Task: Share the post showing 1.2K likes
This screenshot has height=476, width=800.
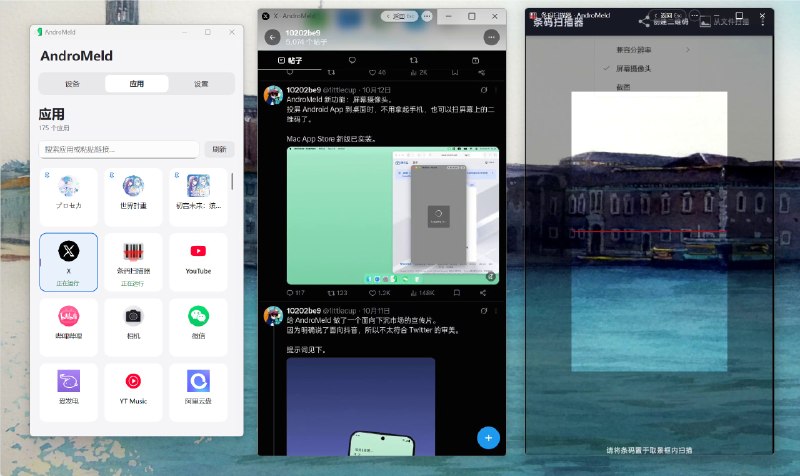Action: (483, 293)
